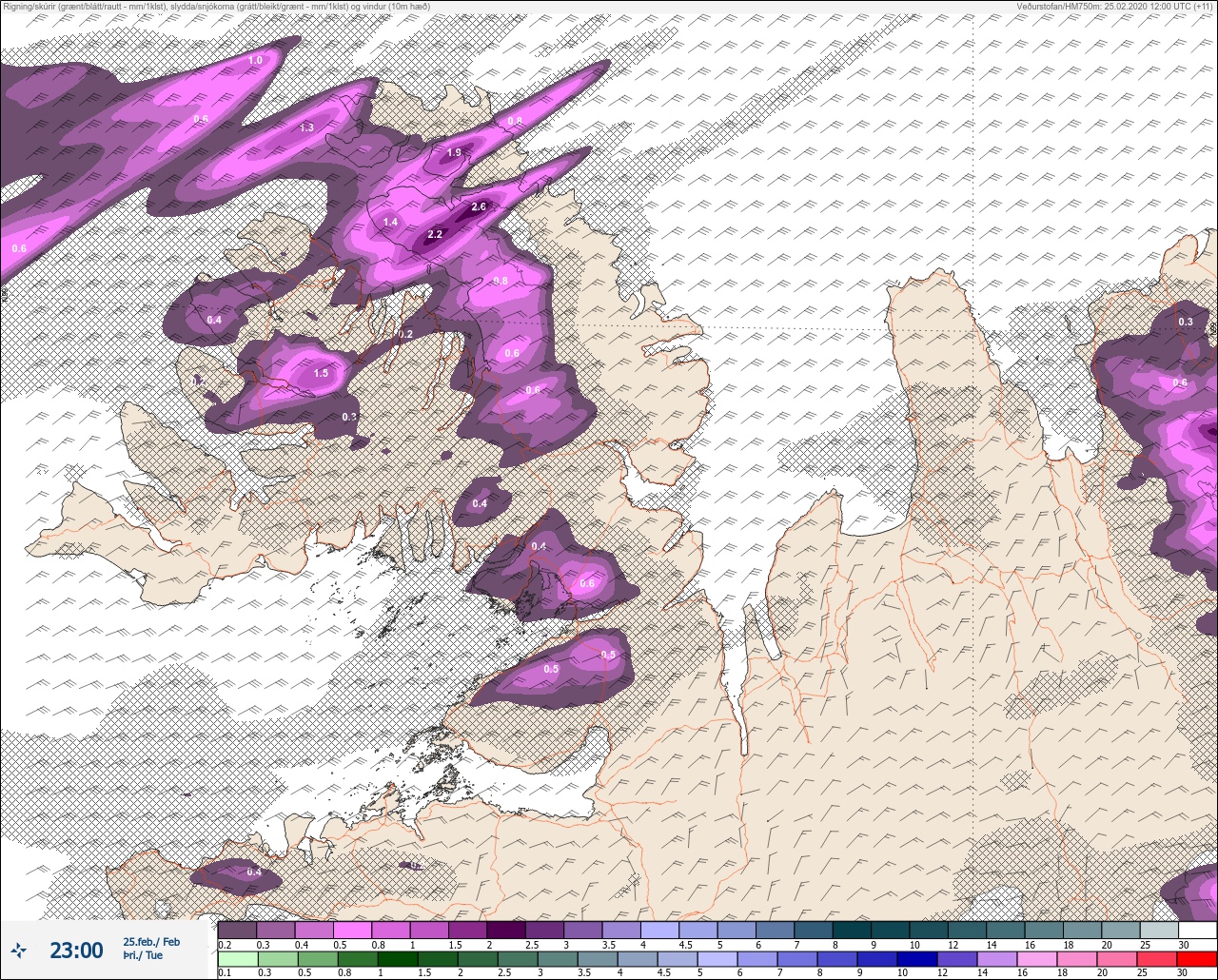Click the 1.5 precipitation value on the map
The image size is (1218, 980).
coord(321,373)
